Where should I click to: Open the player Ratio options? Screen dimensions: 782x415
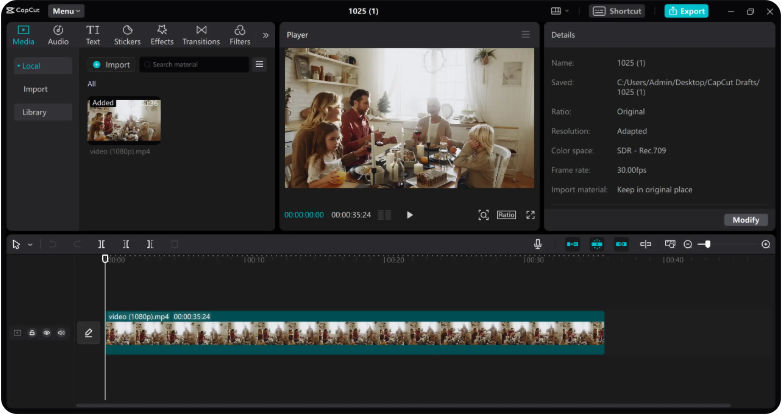coord(506,214)
